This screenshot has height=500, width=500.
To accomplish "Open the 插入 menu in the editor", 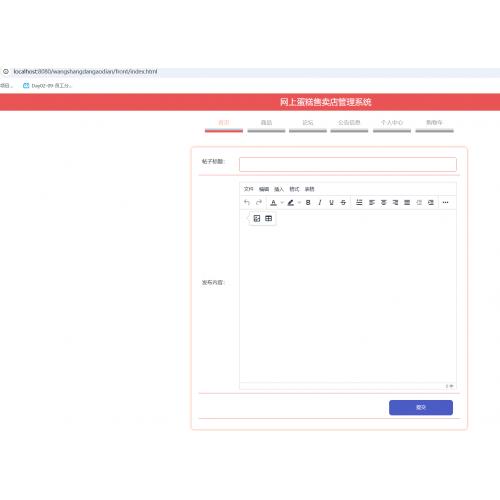I will 279,189.
